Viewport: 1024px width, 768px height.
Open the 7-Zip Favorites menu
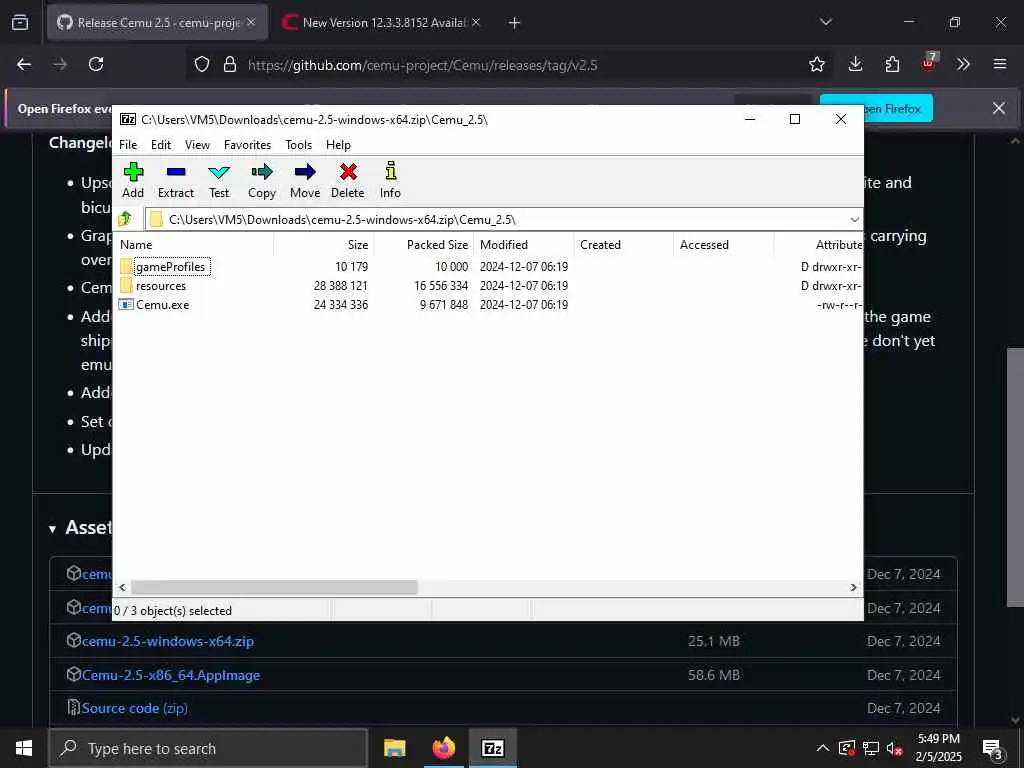tap(248, 144)
